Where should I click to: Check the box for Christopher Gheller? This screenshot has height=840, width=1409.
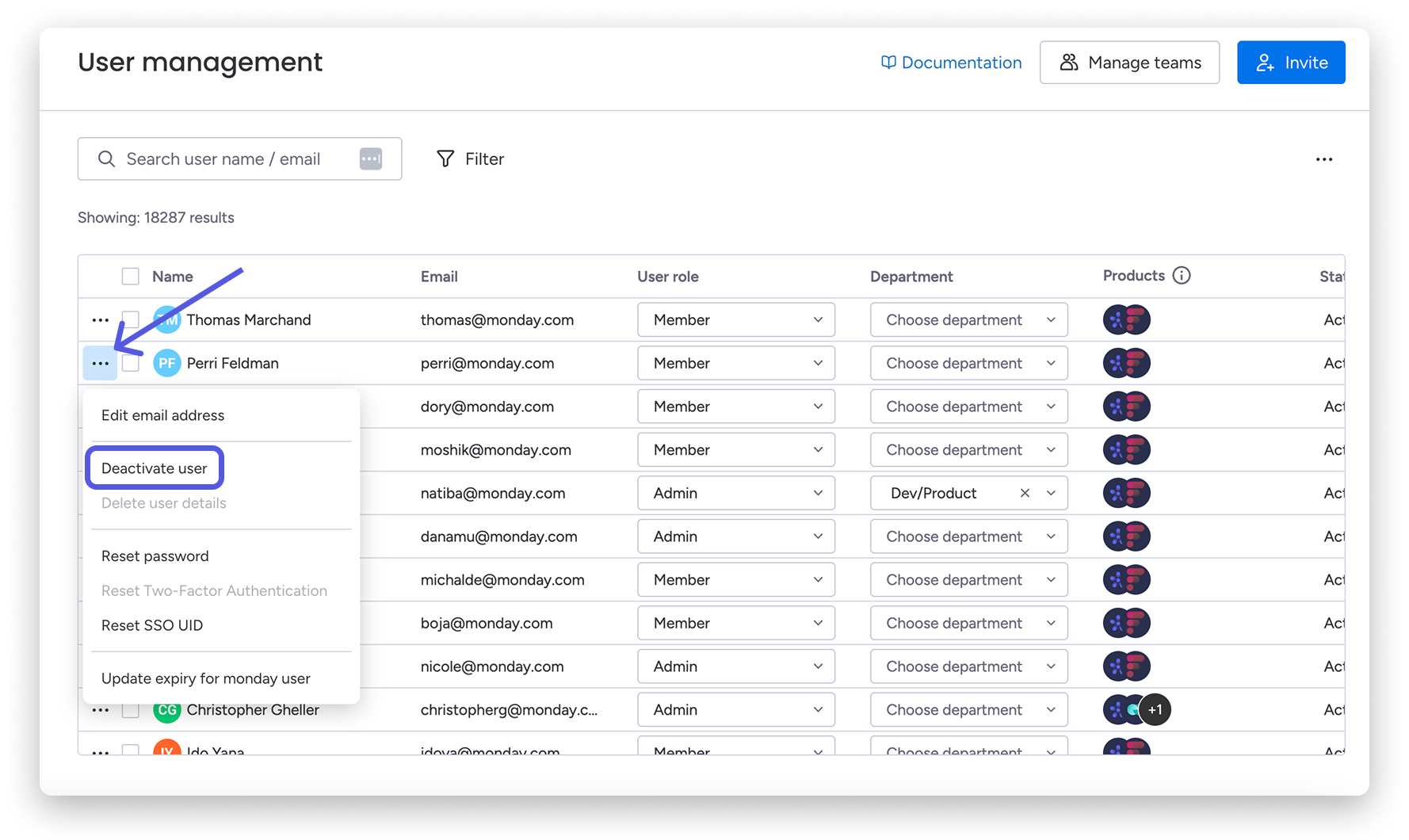point(131,711)
